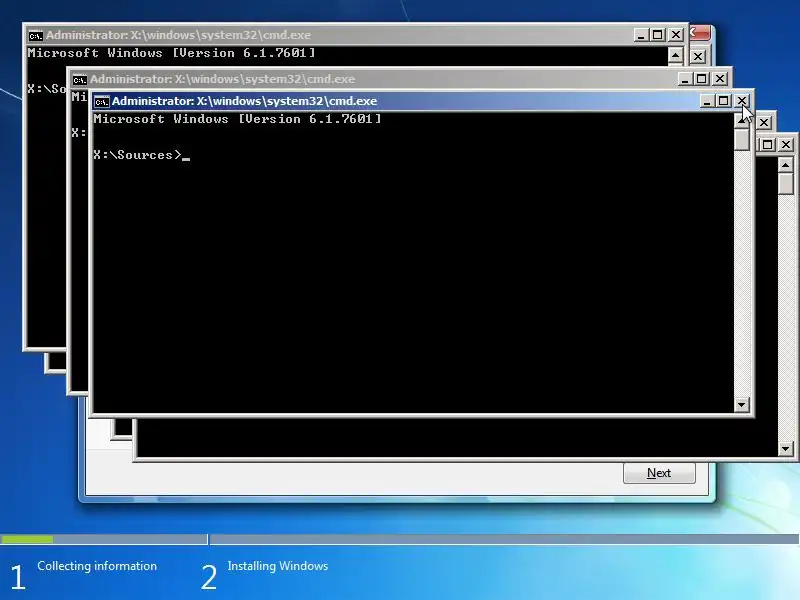800x600 pixels.
Task: Click gray X button directly below red Setup close
Action: pyautogui.click(x=698, y=57)
